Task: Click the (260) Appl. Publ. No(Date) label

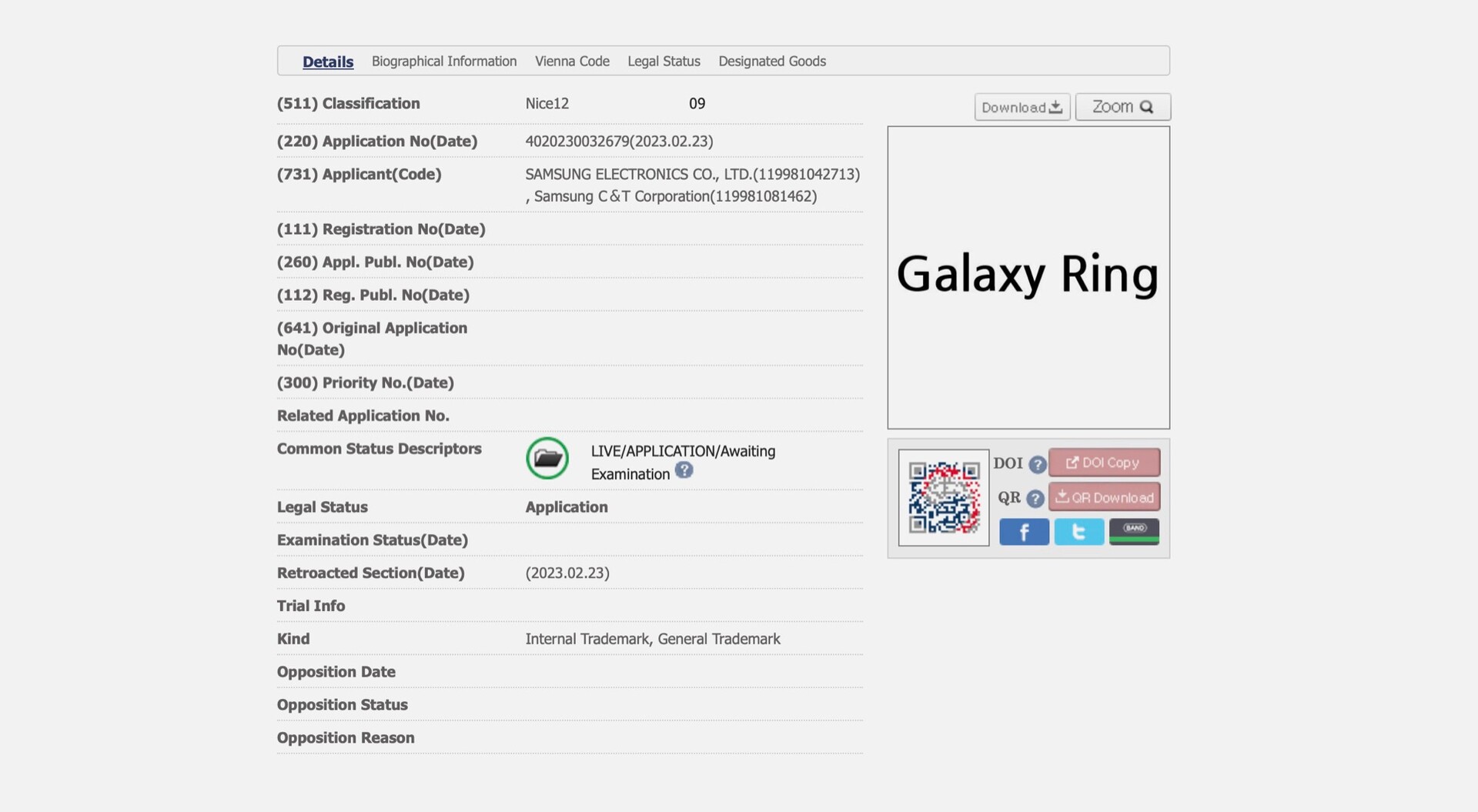Action: (x=376, y=262)
